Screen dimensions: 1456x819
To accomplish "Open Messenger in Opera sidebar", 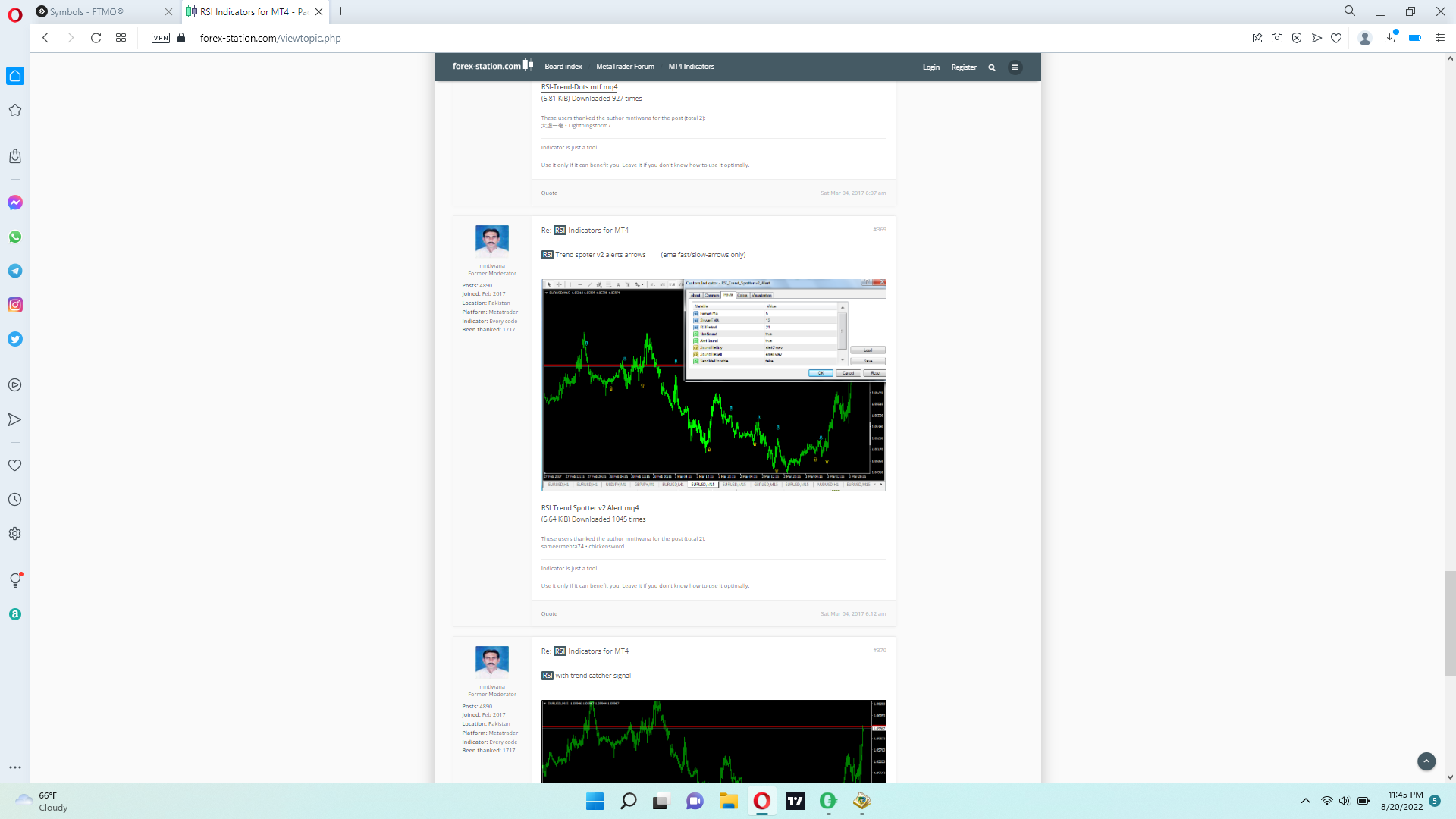I will pyautogui.click(x=15, y=202).
